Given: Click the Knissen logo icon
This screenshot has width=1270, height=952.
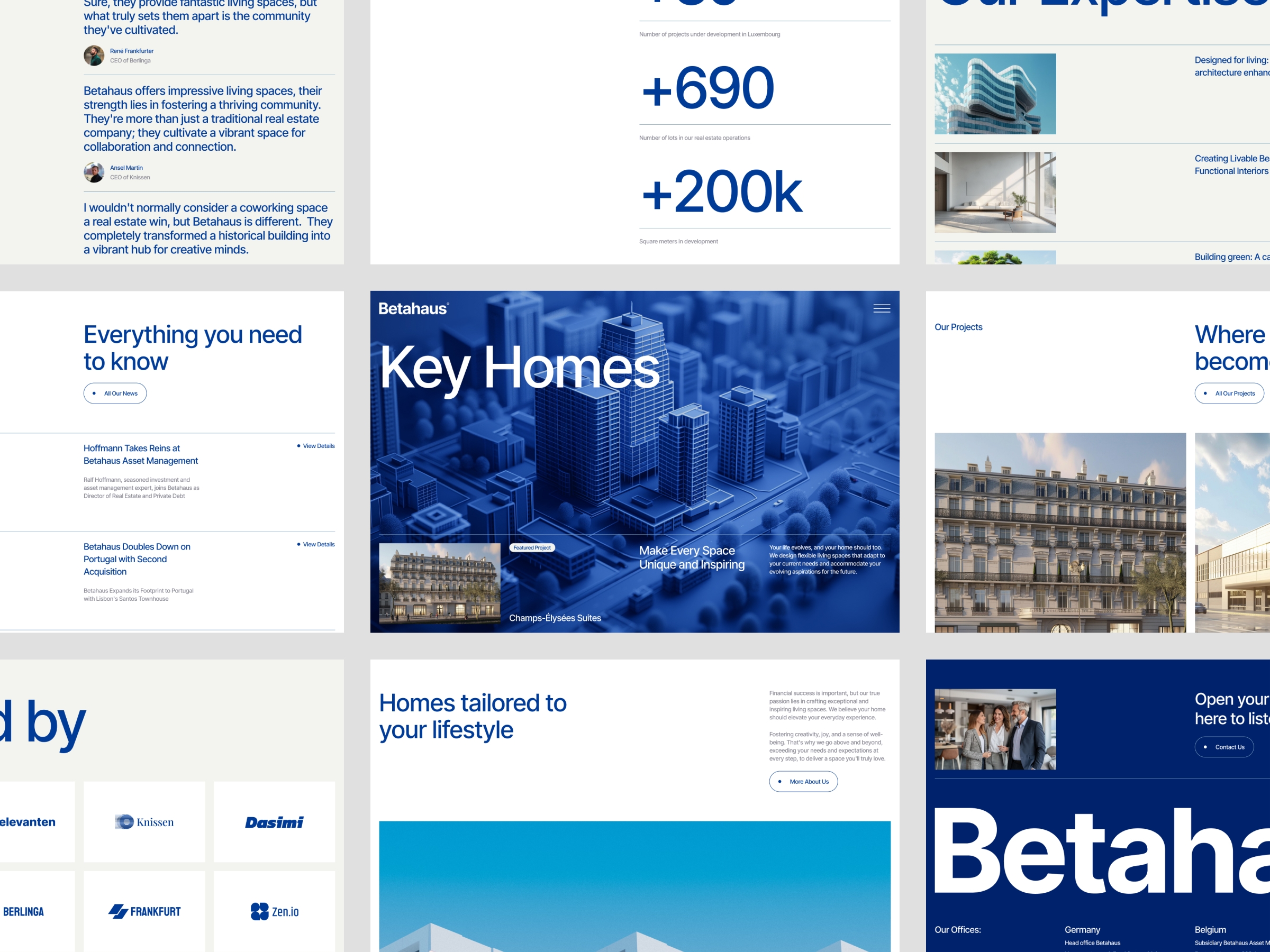Looking at the screenshot, I should pyautogui.click(x=120, y=822).
